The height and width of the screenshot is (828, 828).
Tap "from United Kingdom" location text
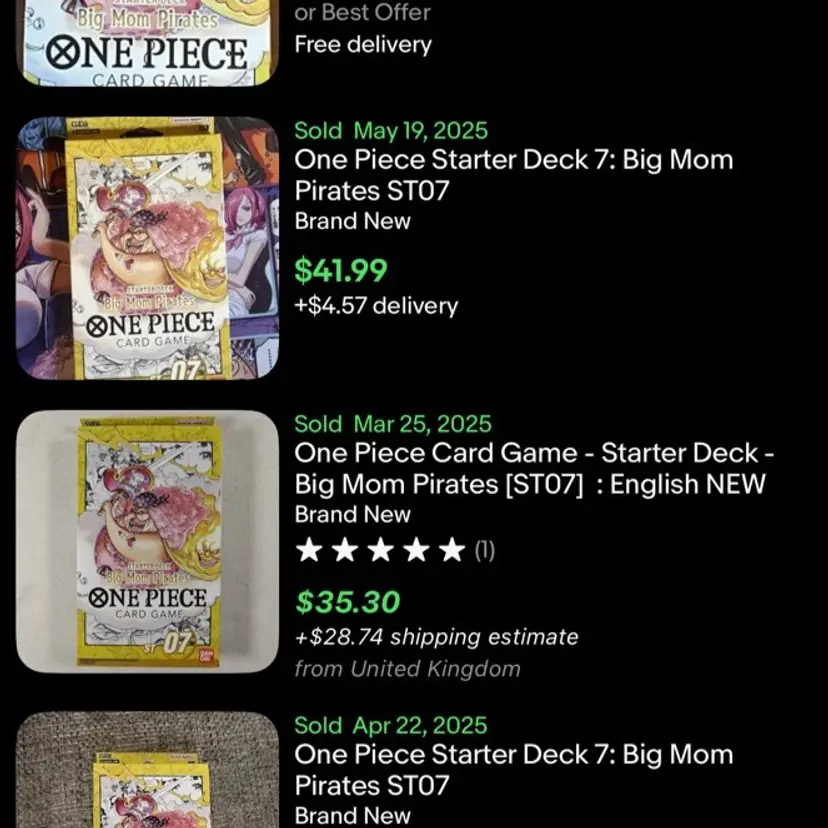tap(407, 669)
